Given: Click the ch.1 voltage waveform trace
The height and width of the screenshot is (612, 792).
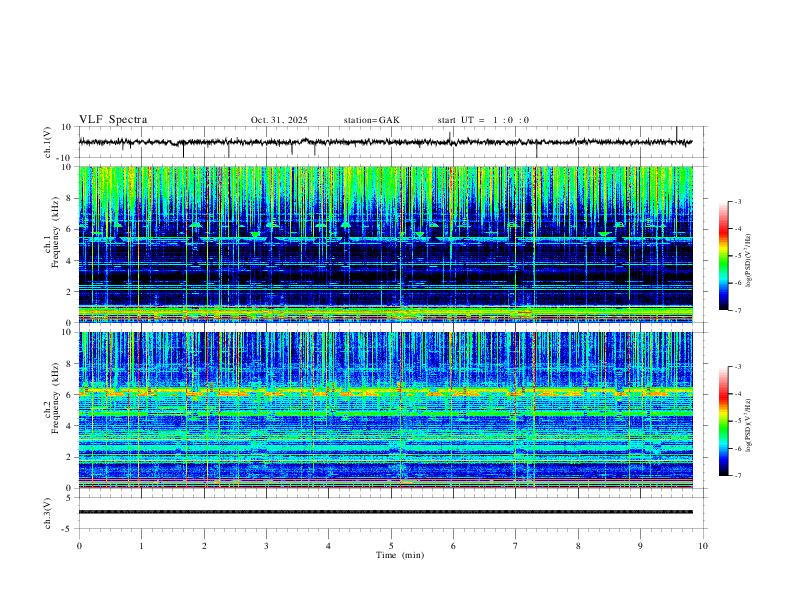Looking at the screenshot, I should pyautogui.click(x=385, y=142).
